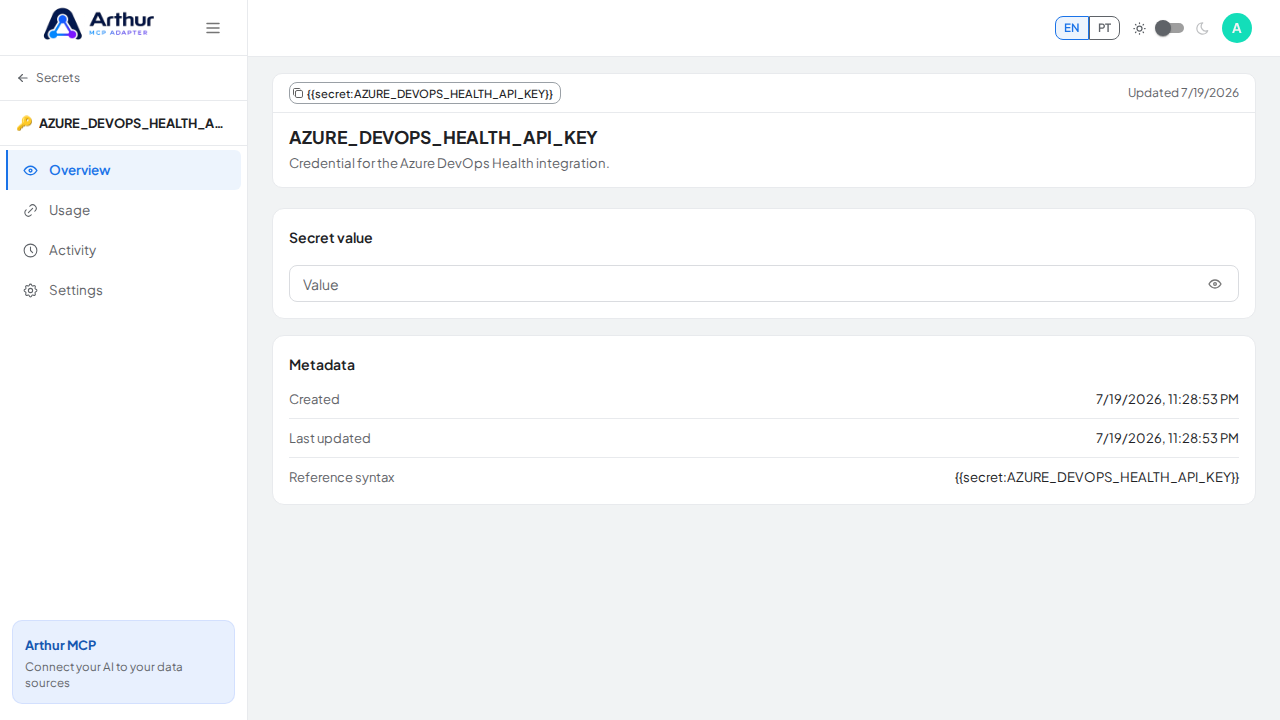Click the 'Reference syntax' label

(342, 477)
